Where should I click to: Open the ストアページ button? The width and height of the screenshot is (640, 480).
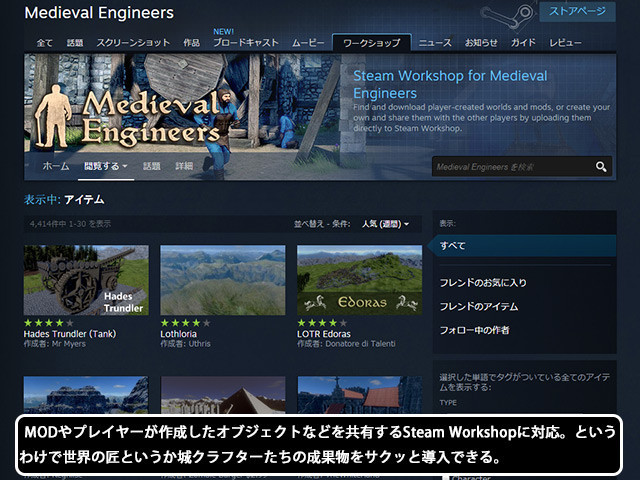coord(577,11)
